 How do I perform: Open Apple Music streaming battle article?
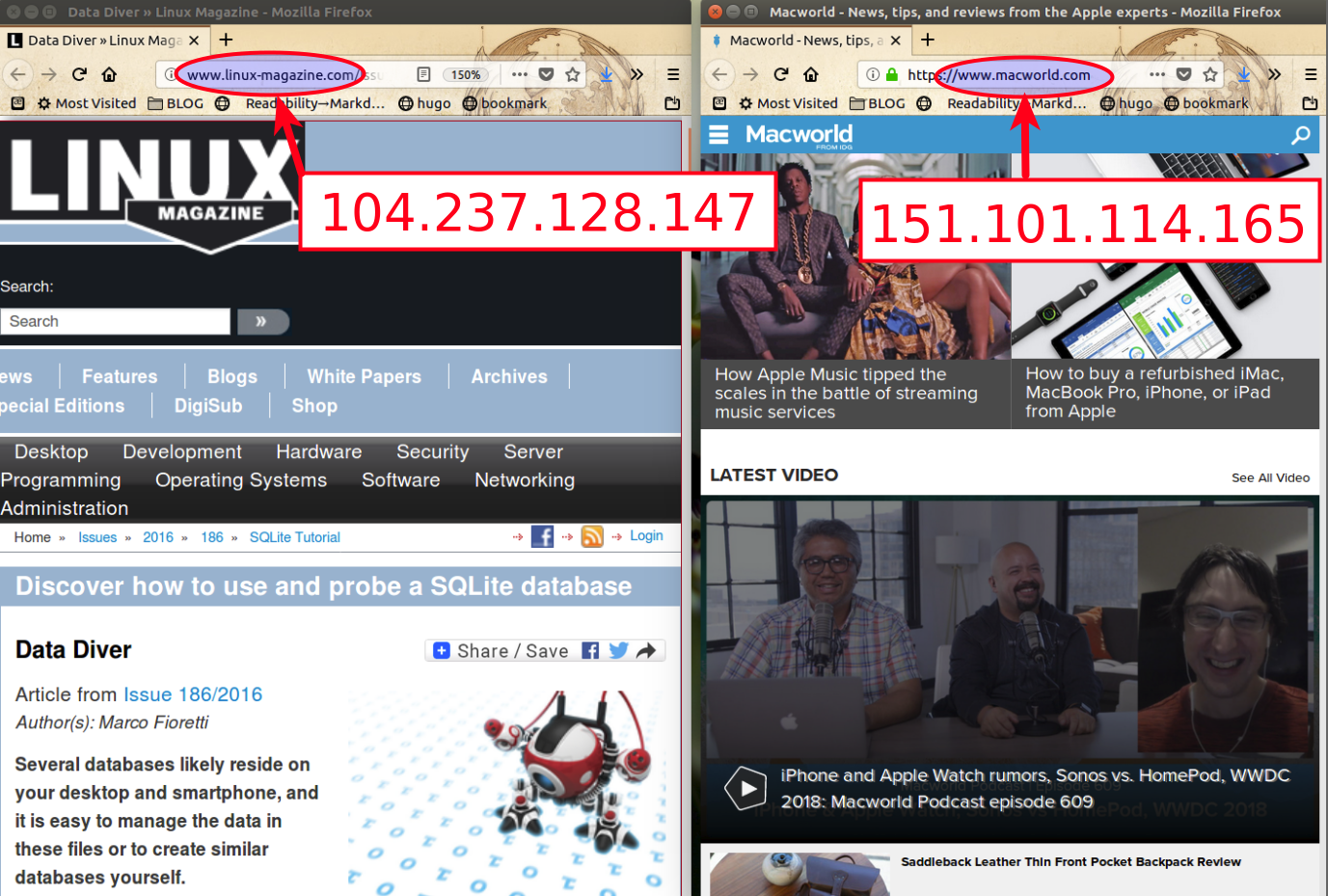point(847,394)
